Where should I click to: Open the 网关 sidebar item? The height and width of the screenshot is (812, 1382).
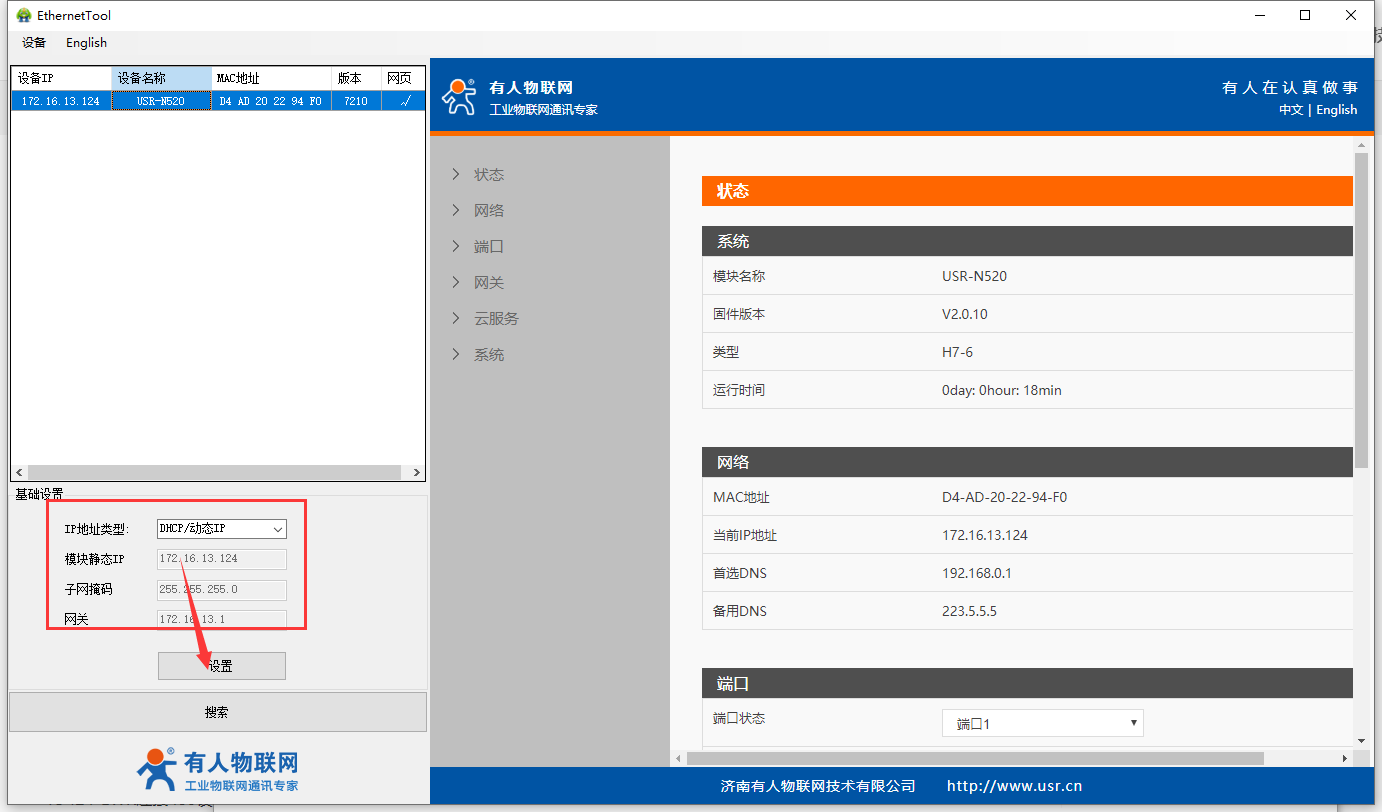tap(488, 283)
